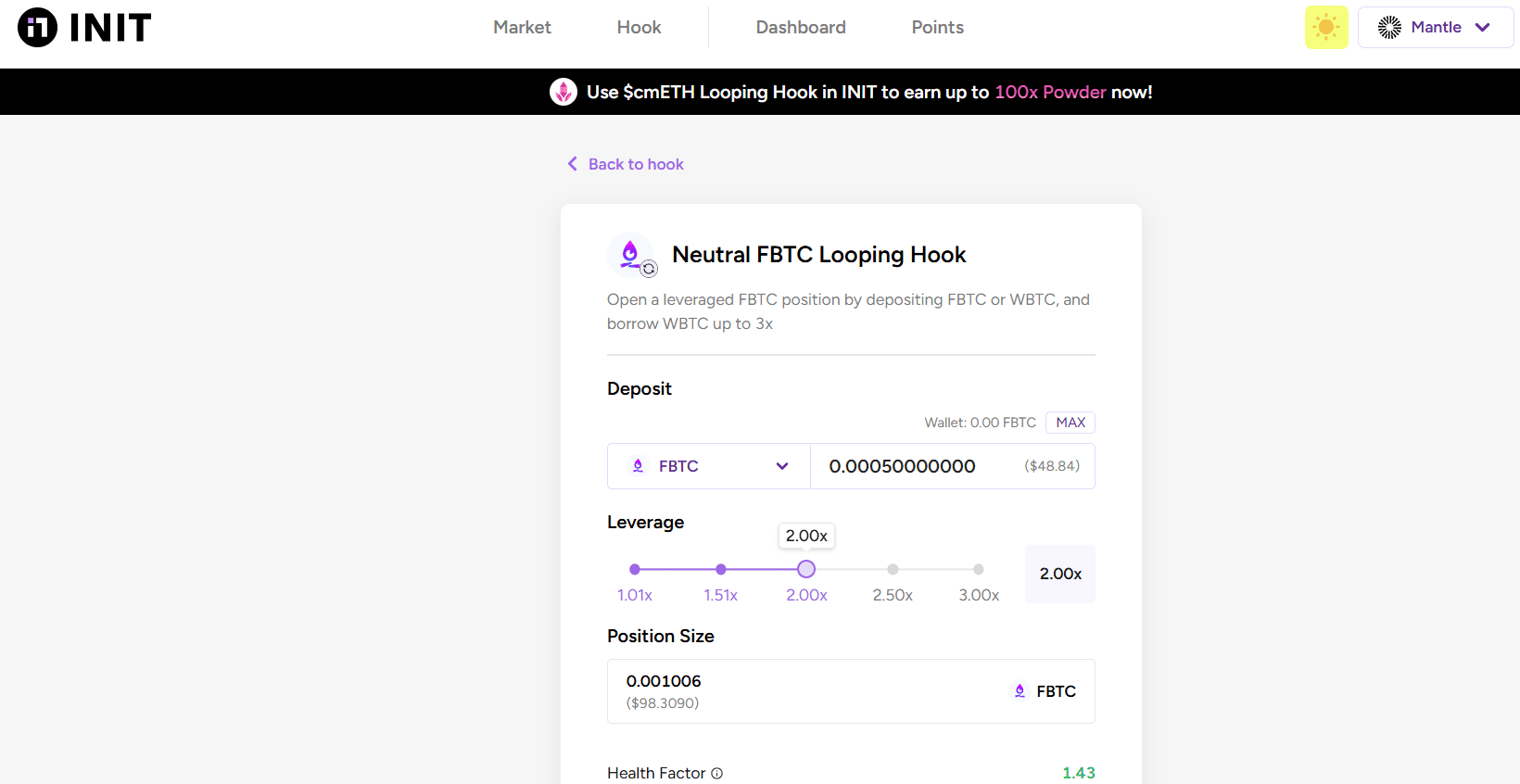This screenshot has width=1520, height=784.
Task: Click the Health Factor info icon
Action: (x=716, y=773)
